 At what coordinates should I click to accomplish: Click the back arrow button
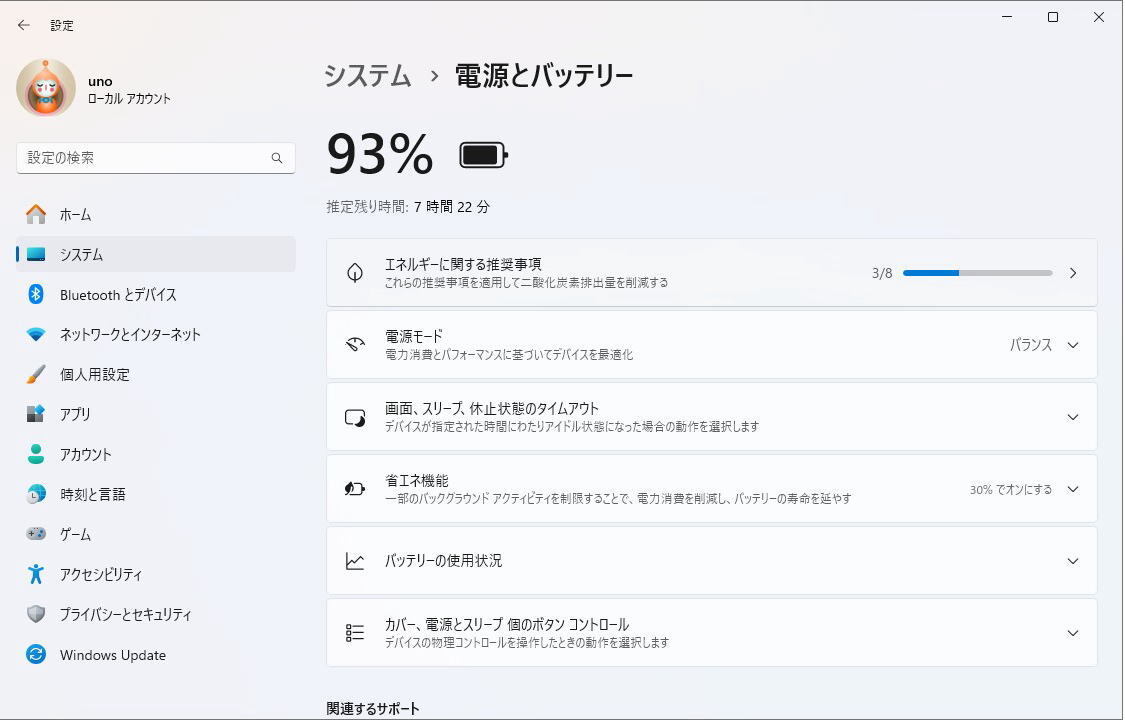tap(23, 25)
